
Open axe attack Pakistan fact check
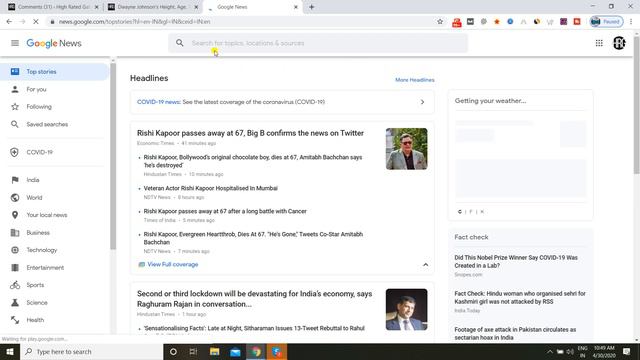515,333
